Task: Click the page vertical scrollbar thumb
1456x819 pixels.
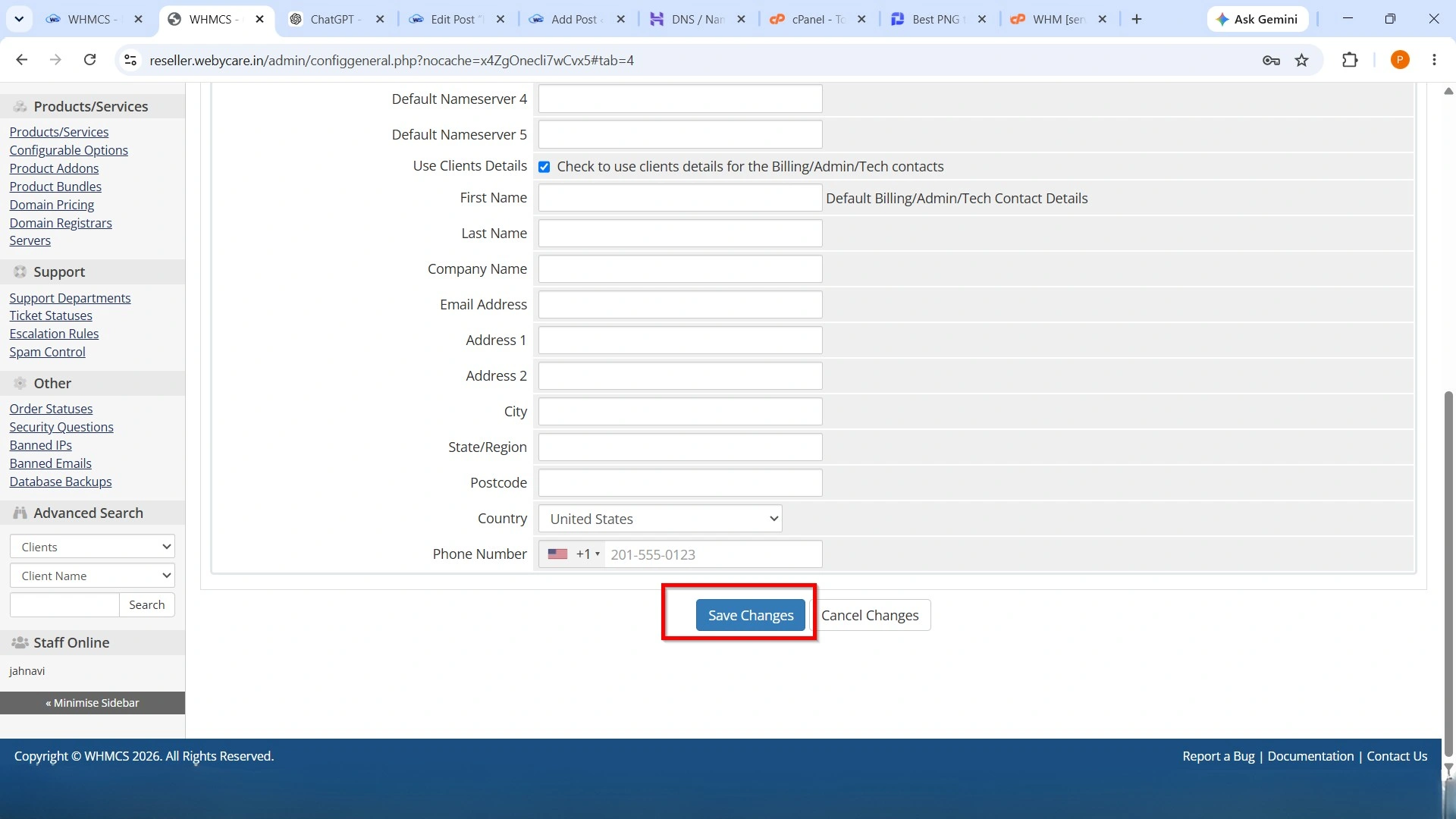Action: pyautogui.click(x=1448, y=573)
